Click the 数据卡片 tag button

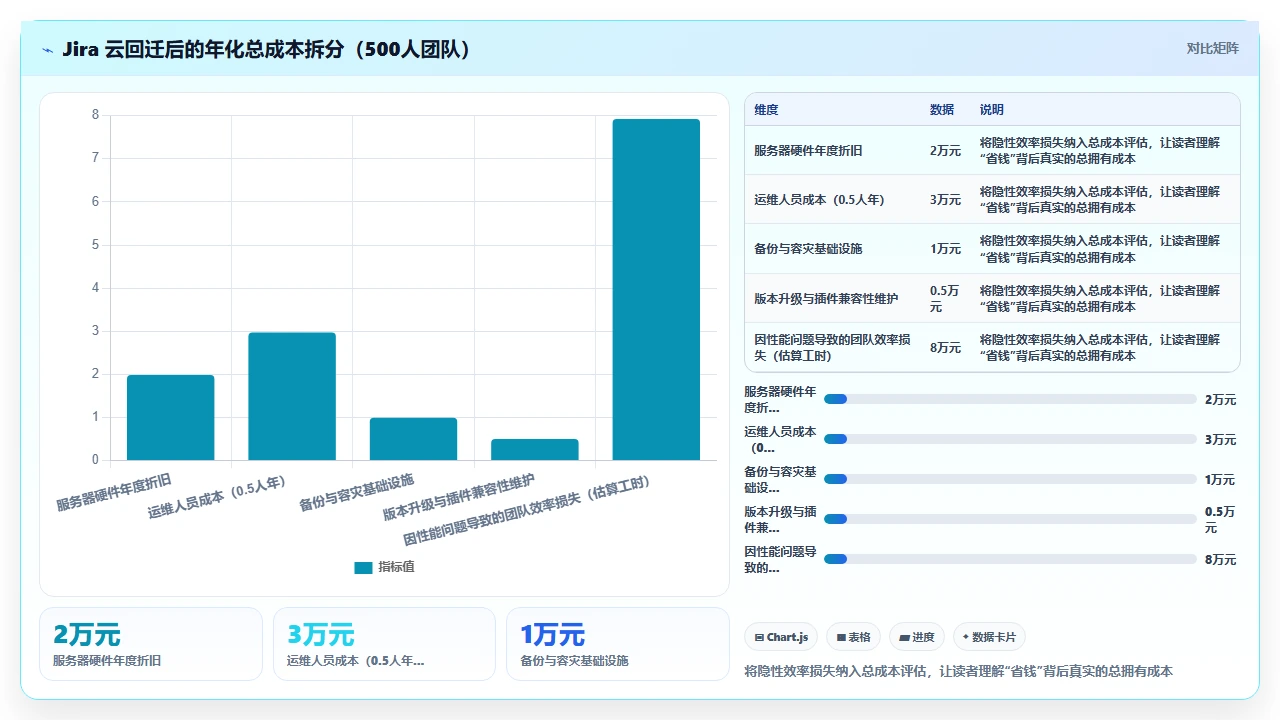point(989,637)
